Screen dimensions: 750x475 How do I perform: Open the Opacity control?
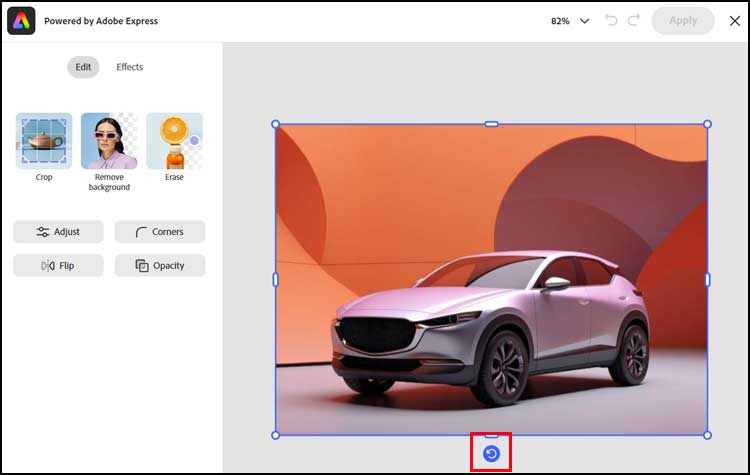pos(160,265)
